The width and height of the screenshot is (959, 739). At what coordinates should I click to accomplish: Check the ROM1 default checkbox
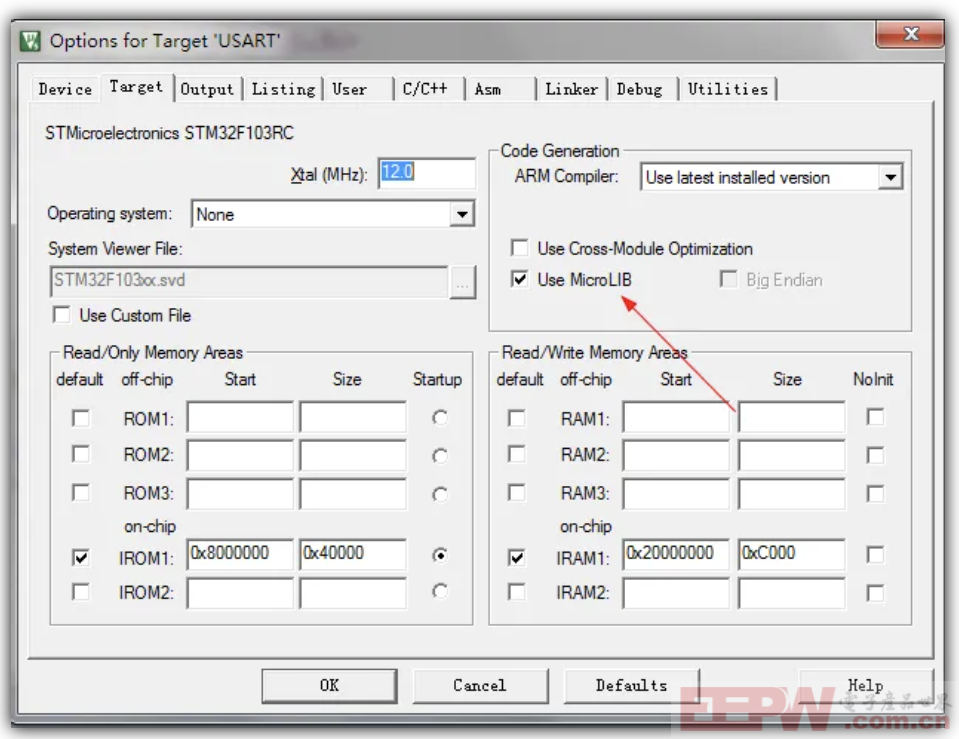tap(81, 418)
